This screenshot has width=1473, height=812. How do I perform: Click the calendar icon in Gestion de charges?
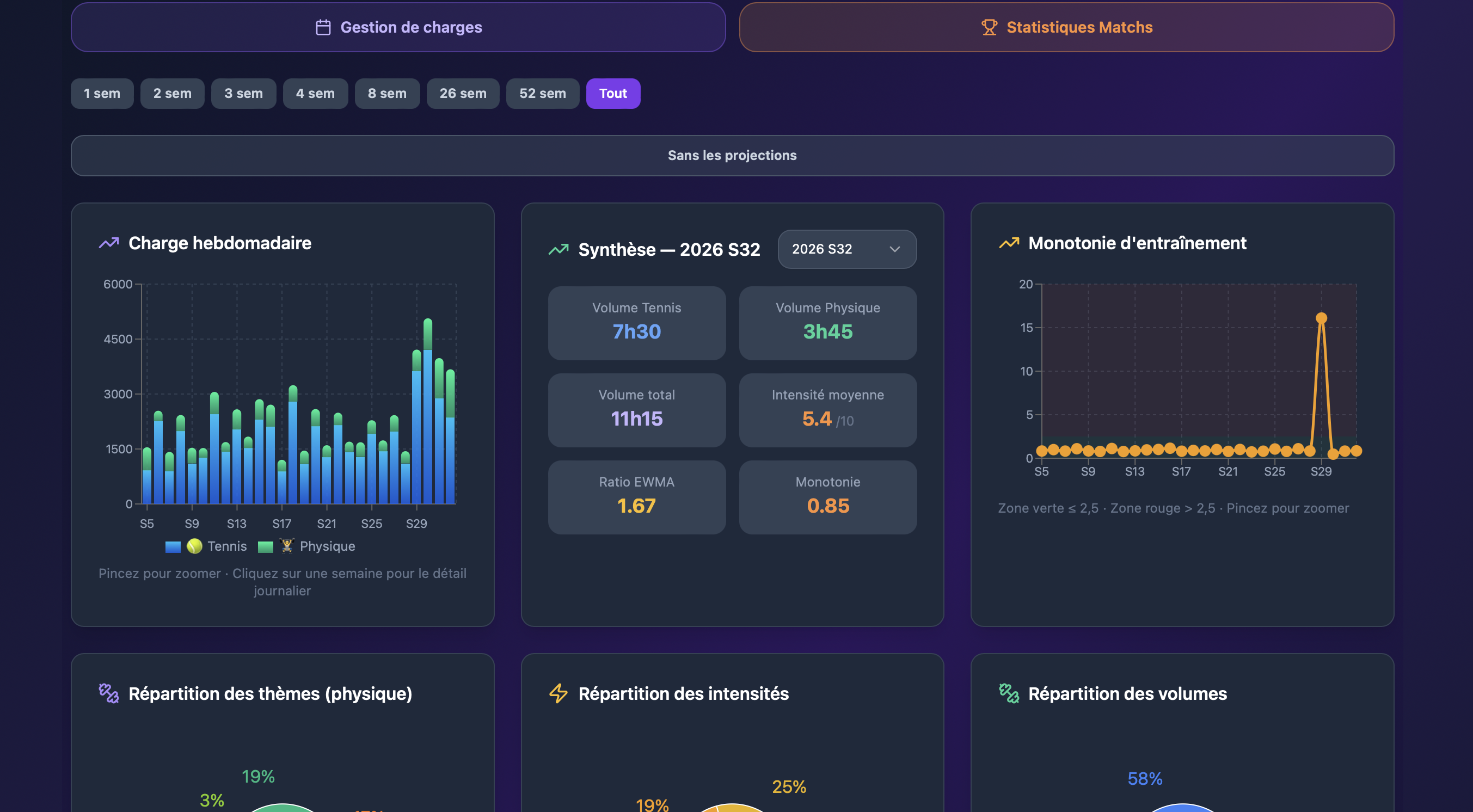pyautogui.click(x=323, y=27)
